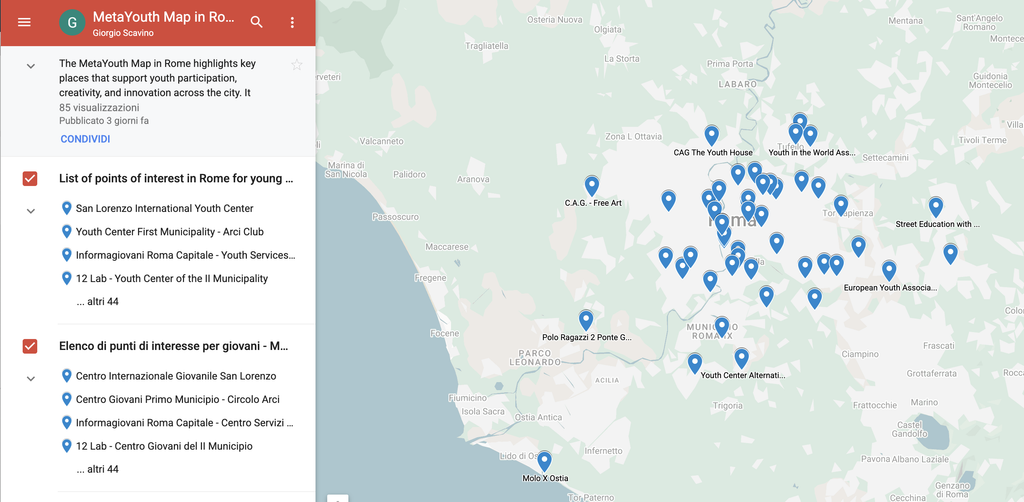Toggle the 'List of points of interest' layer checkbox
The image size is (1024, 502).
(30, 179)
